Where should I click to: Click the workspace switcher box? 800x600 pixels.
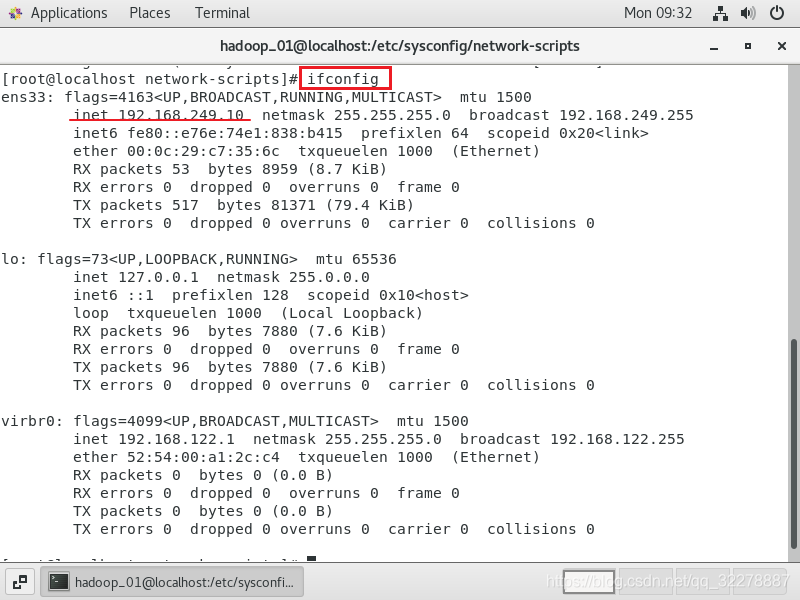pos(589,582)
